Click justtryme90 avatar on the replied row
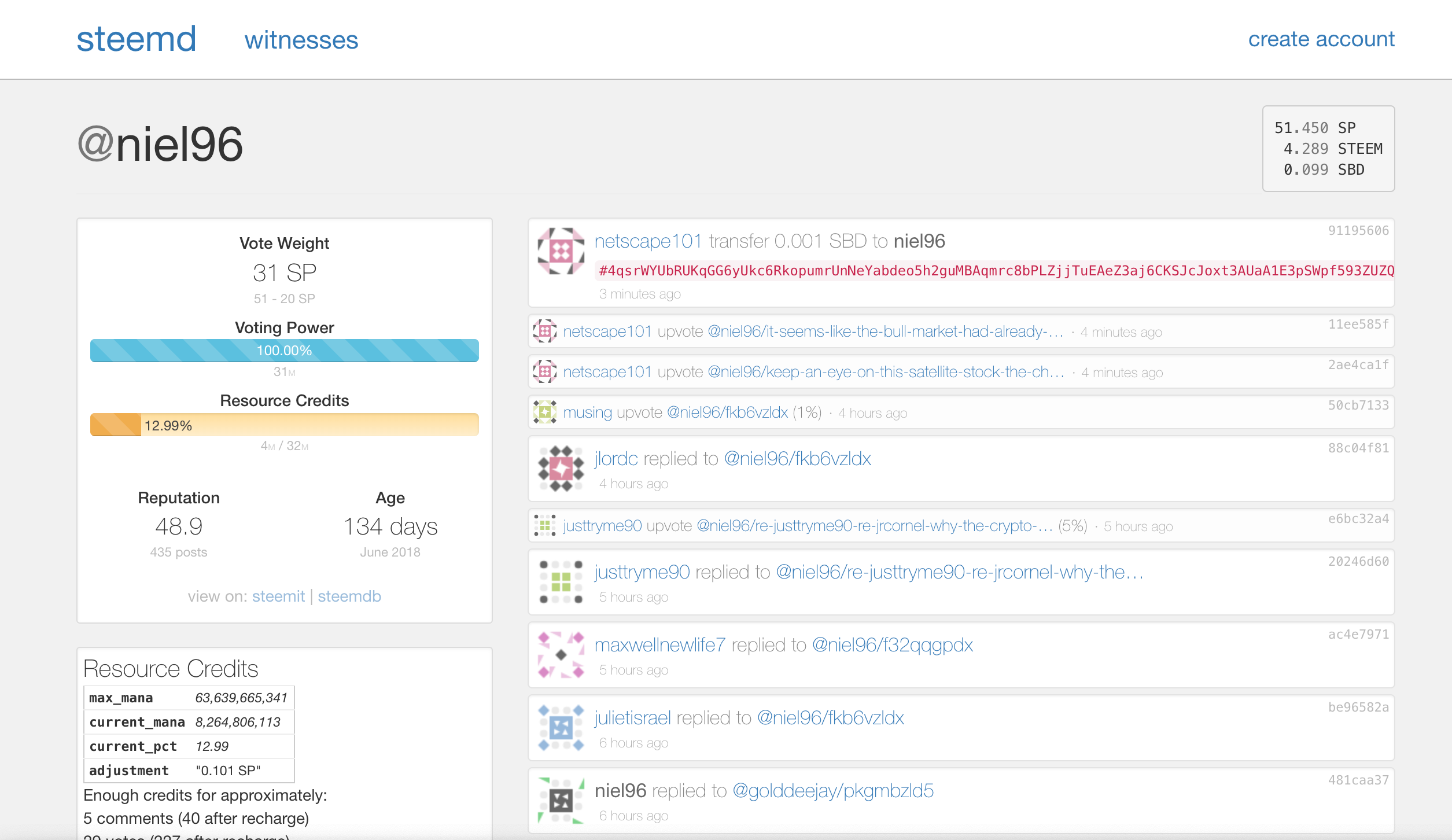The height and width of the screenshot is (840, 1452). pyautogui.click(x=561, y=582)
